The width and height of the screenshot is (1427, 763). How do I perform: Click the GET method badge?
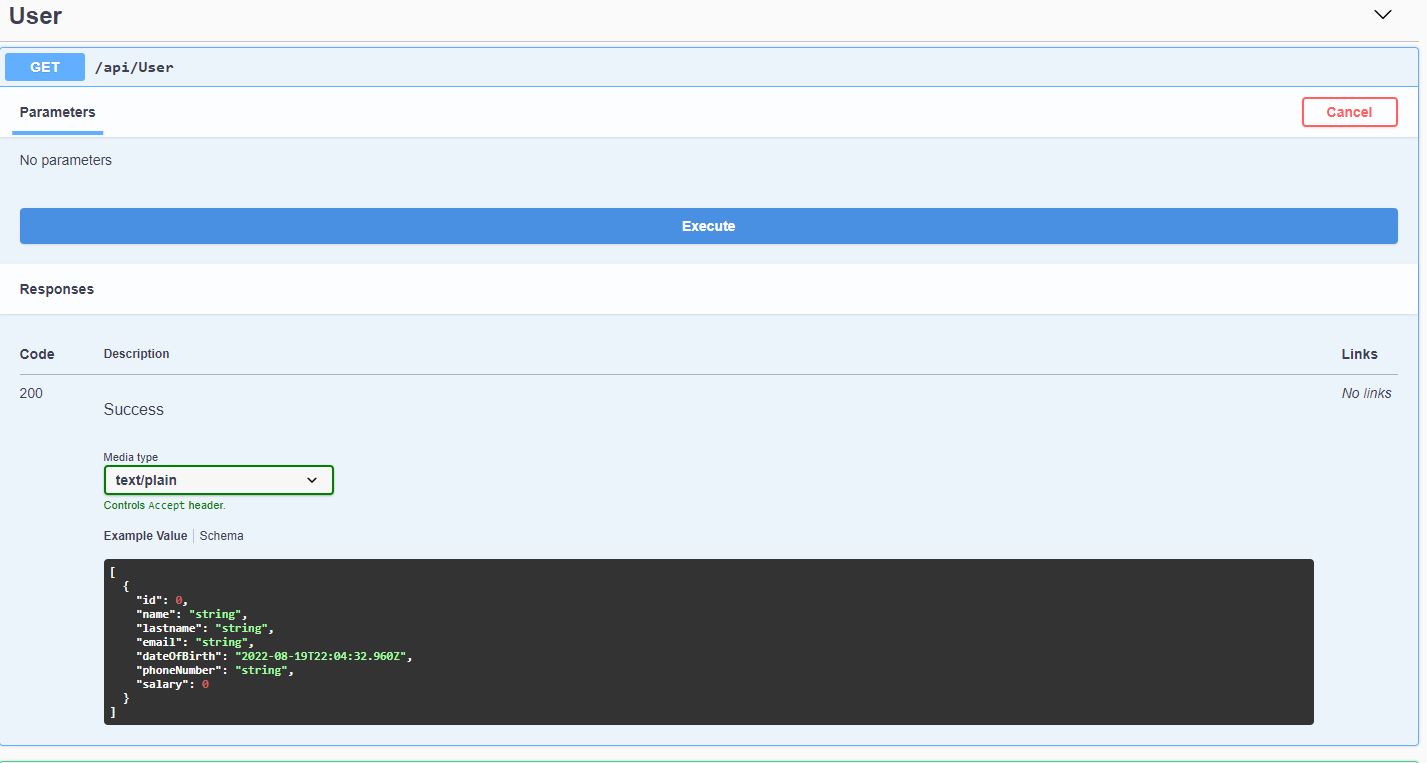click(44, 67)
